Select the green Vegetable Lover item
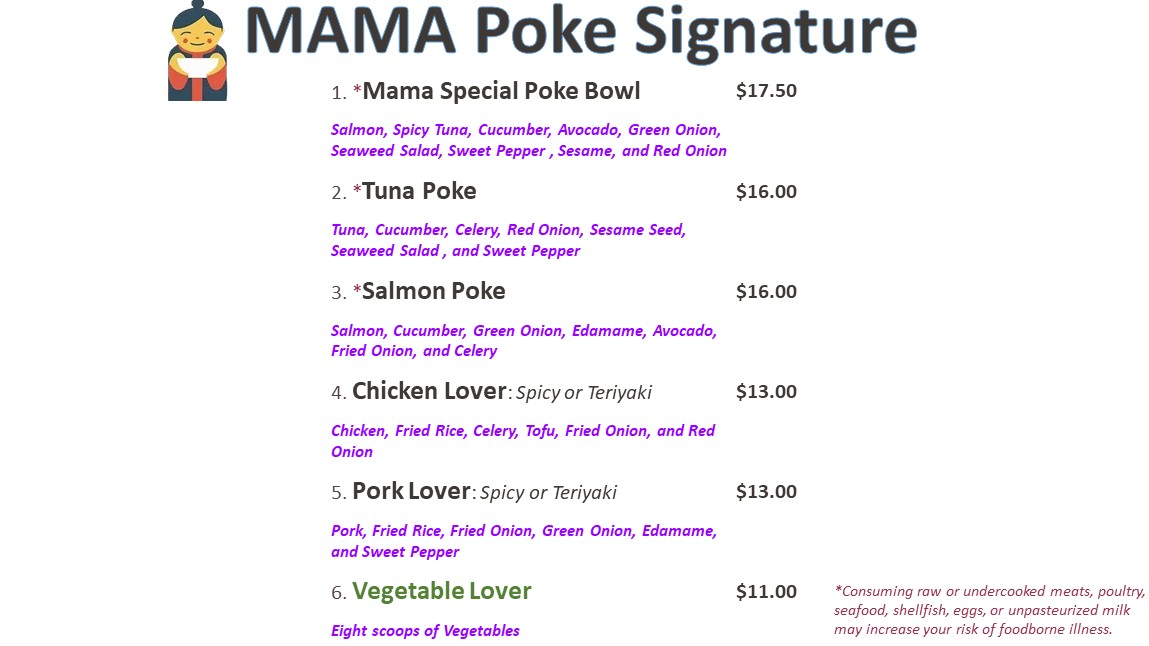 pos(442,591)
